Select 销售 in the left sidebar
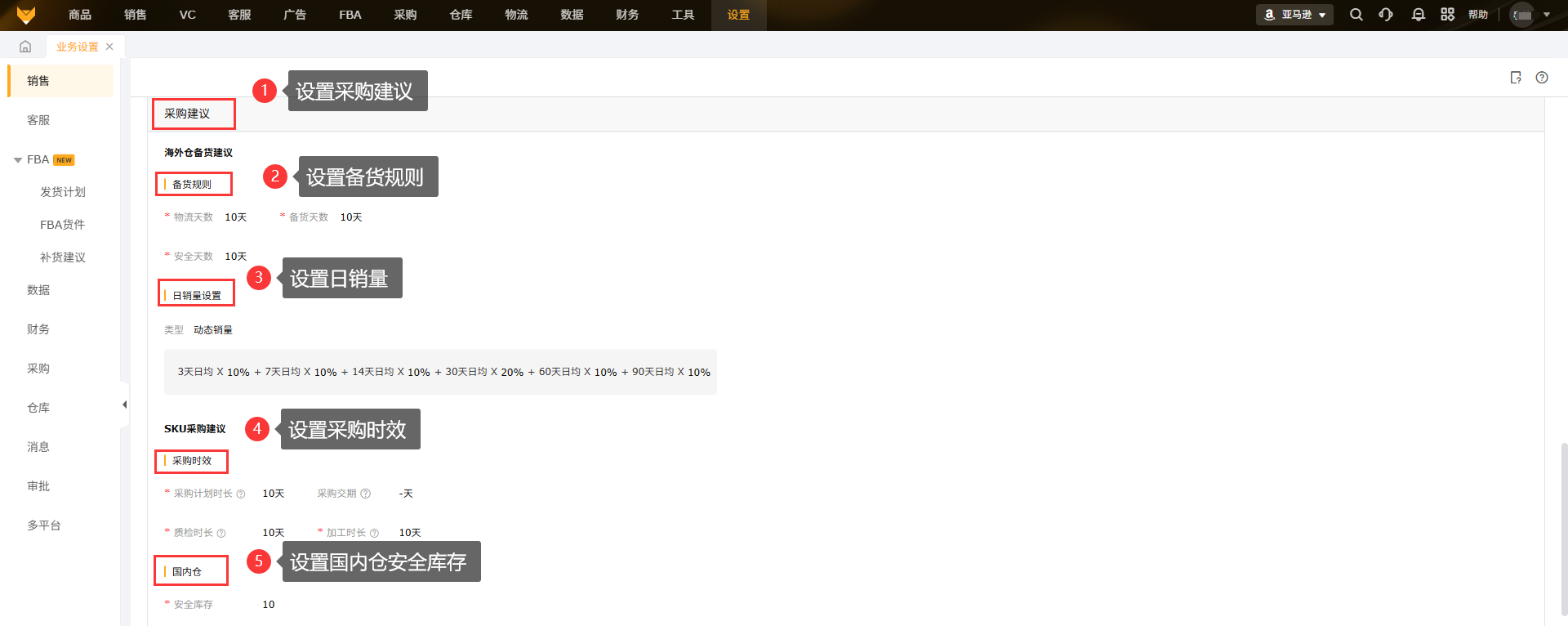1568x626 pixels. click(x=60, y=81)
